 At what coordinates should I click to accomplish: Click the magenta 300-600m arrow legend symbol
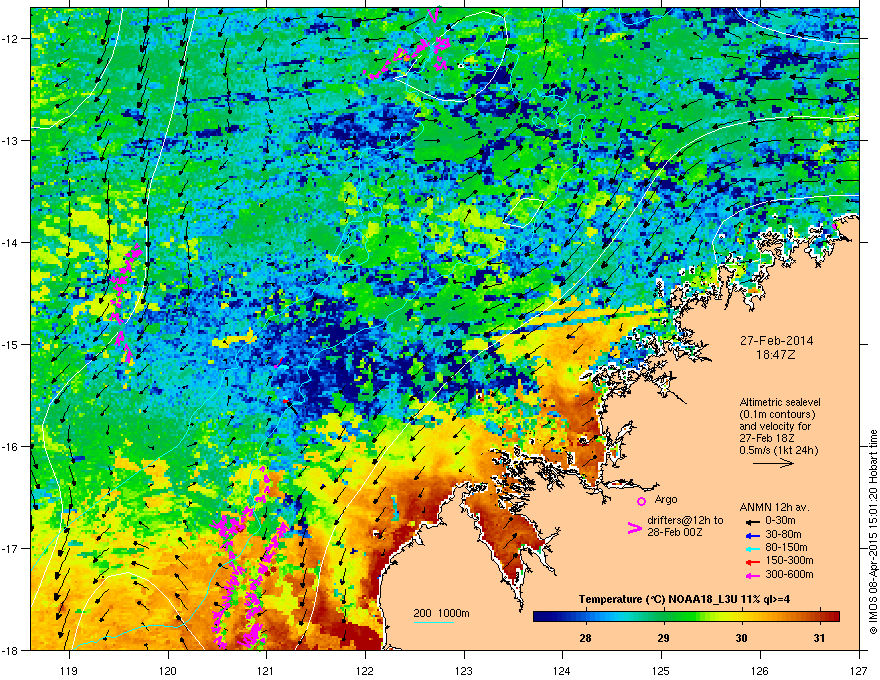752,575
